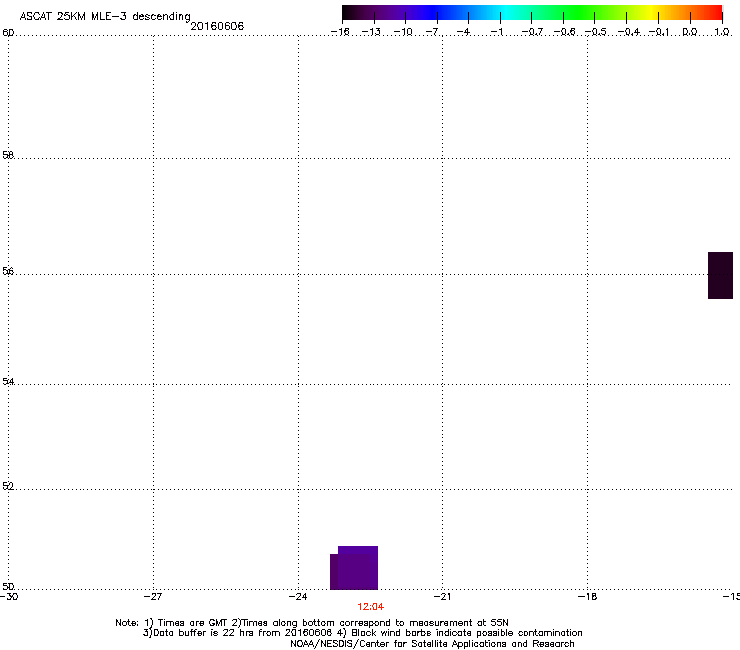Click the latitude label 58
This screenshot has height=650, width=740.
pos(8,155)
